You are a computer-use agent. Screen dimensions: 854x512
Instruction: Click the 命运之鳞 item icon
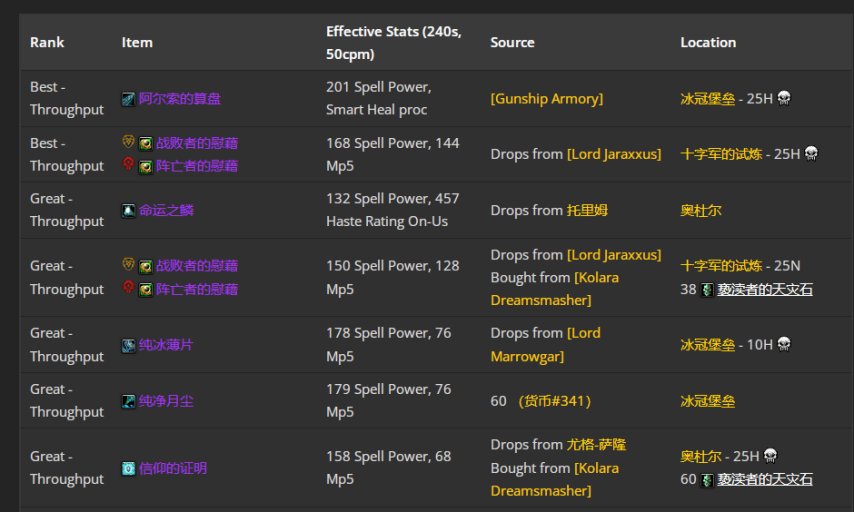[x=128, y=211]
